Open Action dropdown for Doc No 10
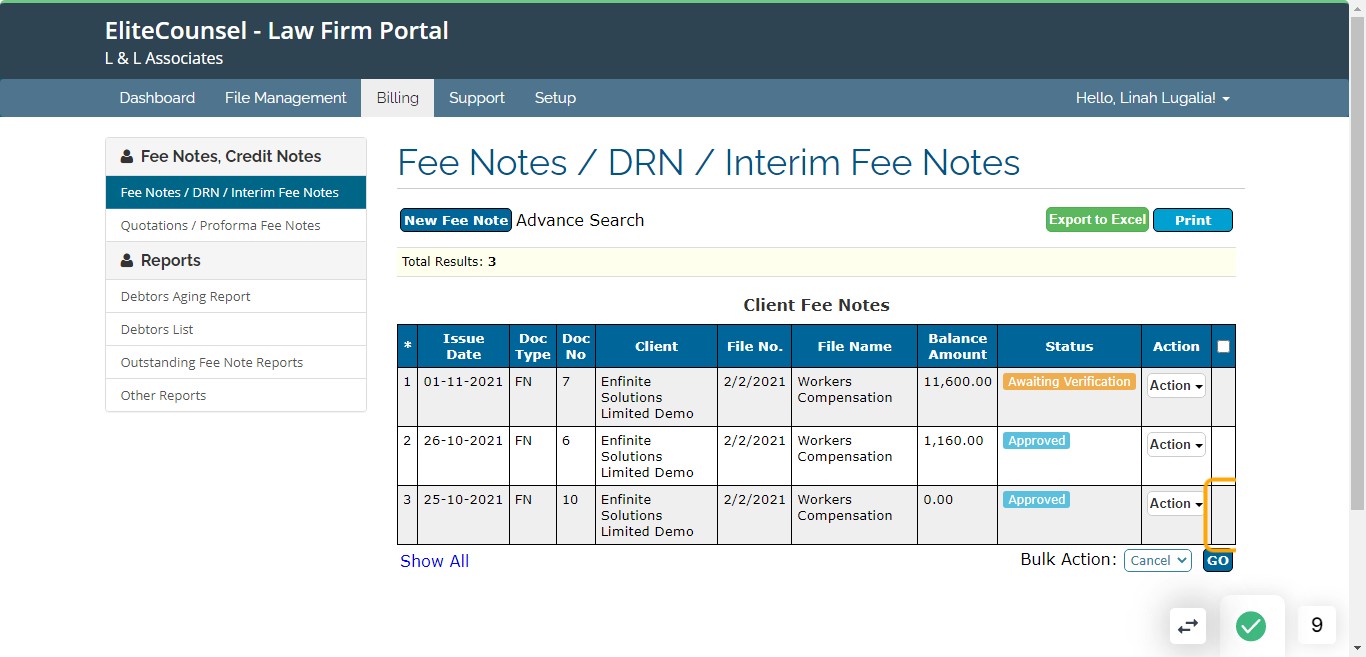This screenshot has width=1366, height=657. pos(1176,503)
